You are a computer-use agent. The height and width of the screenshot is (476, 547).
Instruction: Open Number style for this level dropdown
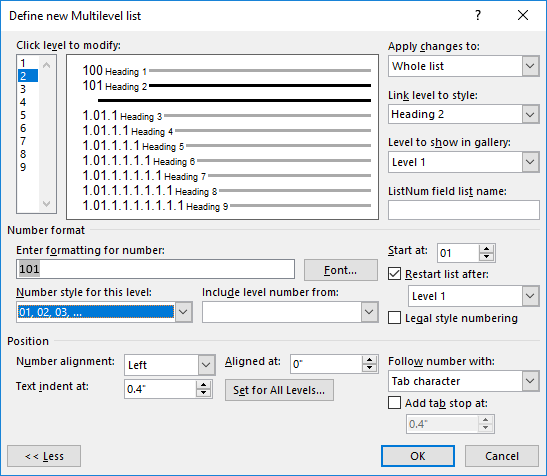point(183,312)
